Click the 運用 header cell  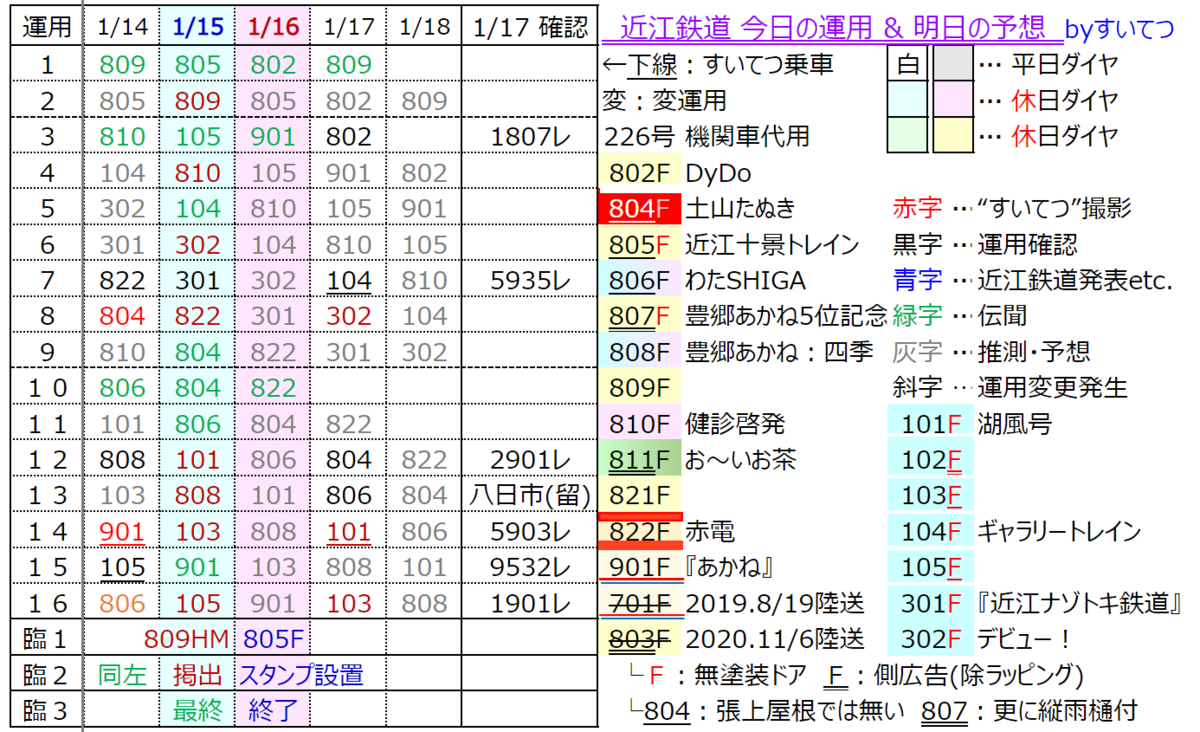pyautogui.click(x=45, y=27)
